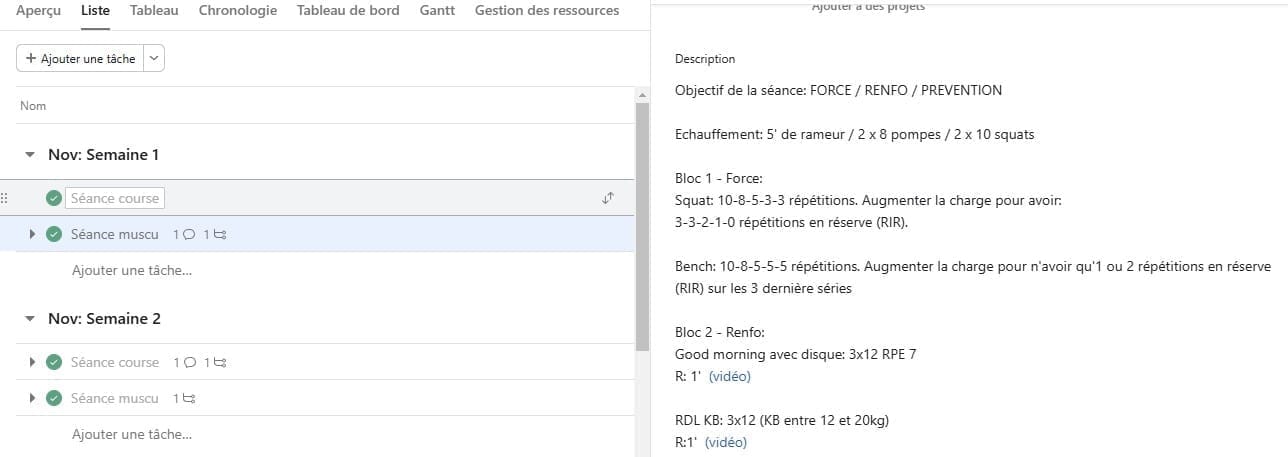Open dropdown arrow next to Ajouter une tâche
This screenshot has height=457, width=1288.
point(154,59)
